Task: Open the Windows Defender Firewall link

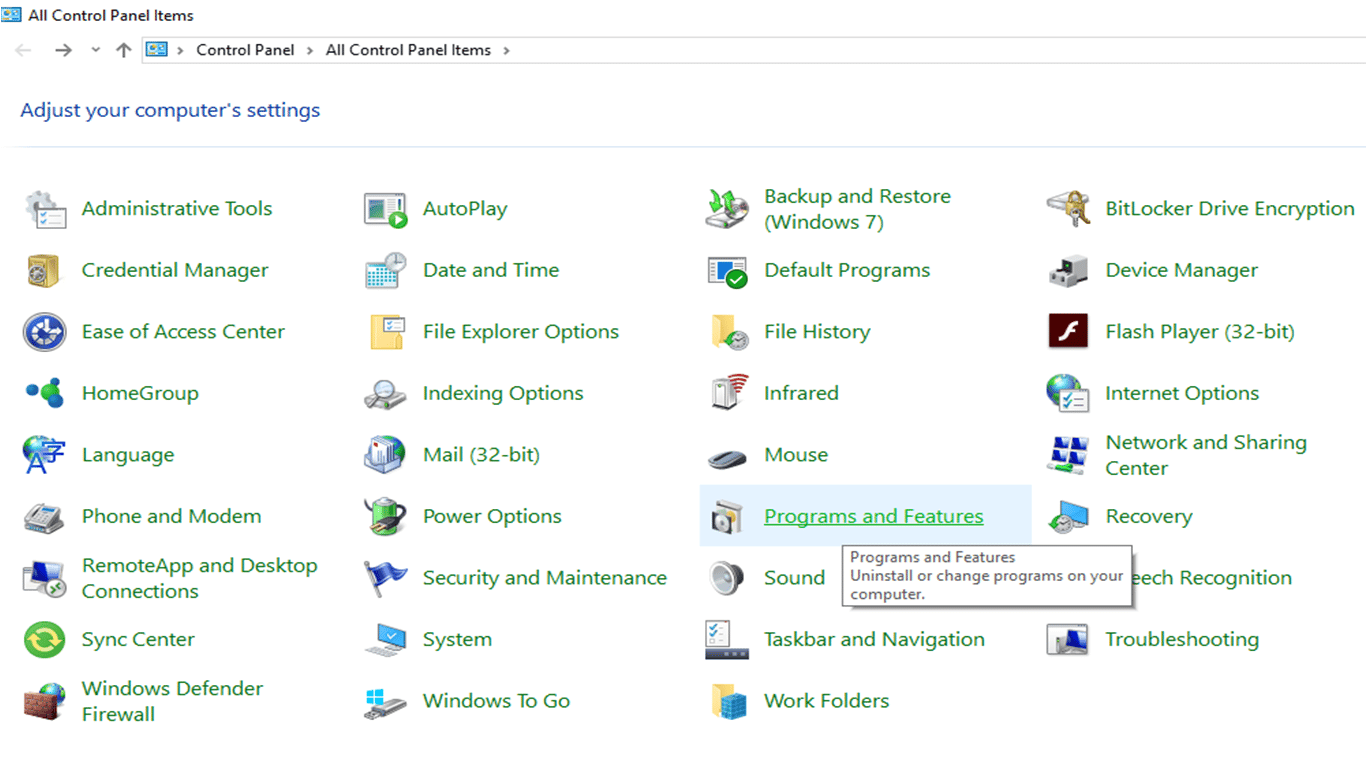Action: 172,701
